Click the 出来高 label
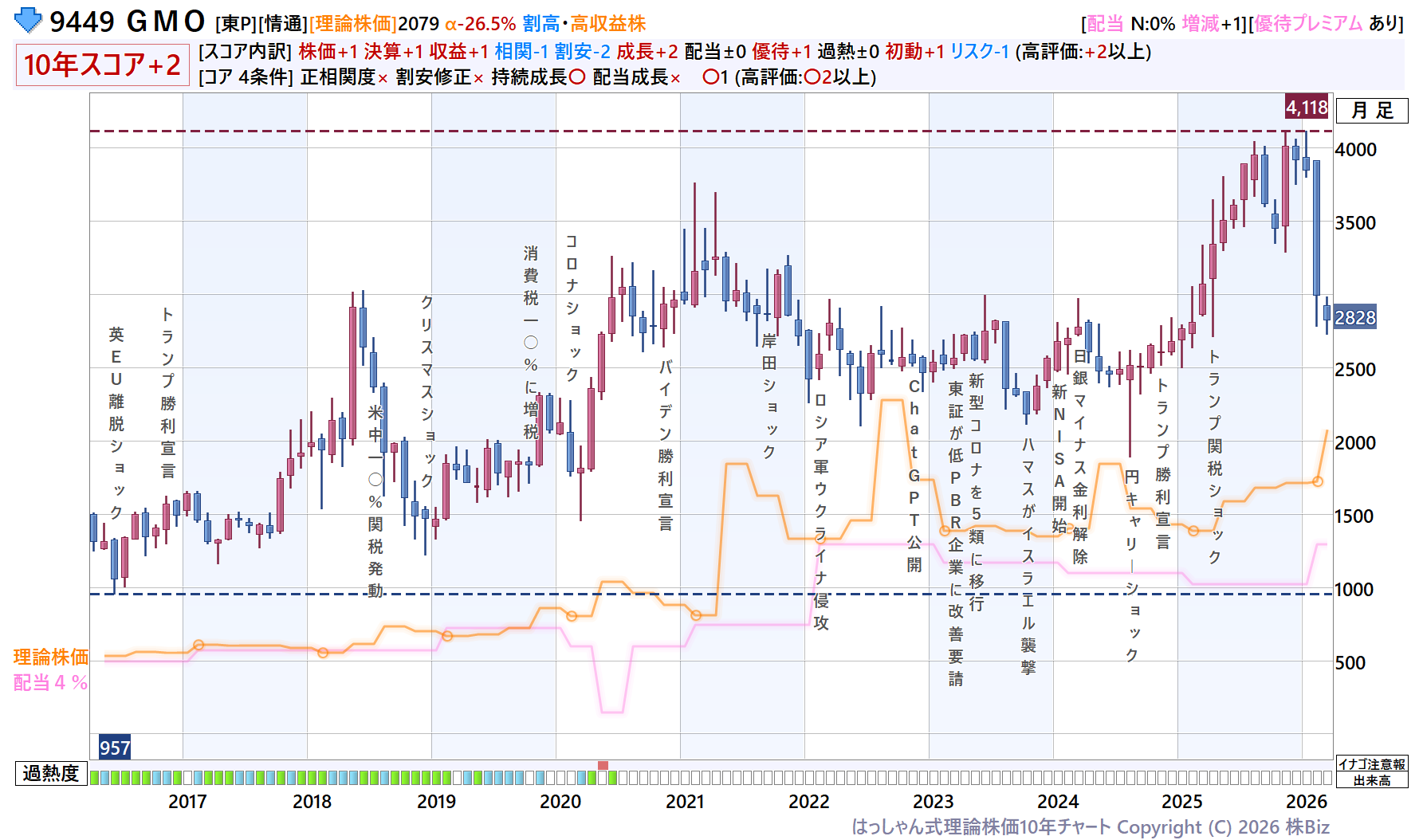Image resolution: width=1419 pixels, height=840 pixels. (x=1371, y=780)
